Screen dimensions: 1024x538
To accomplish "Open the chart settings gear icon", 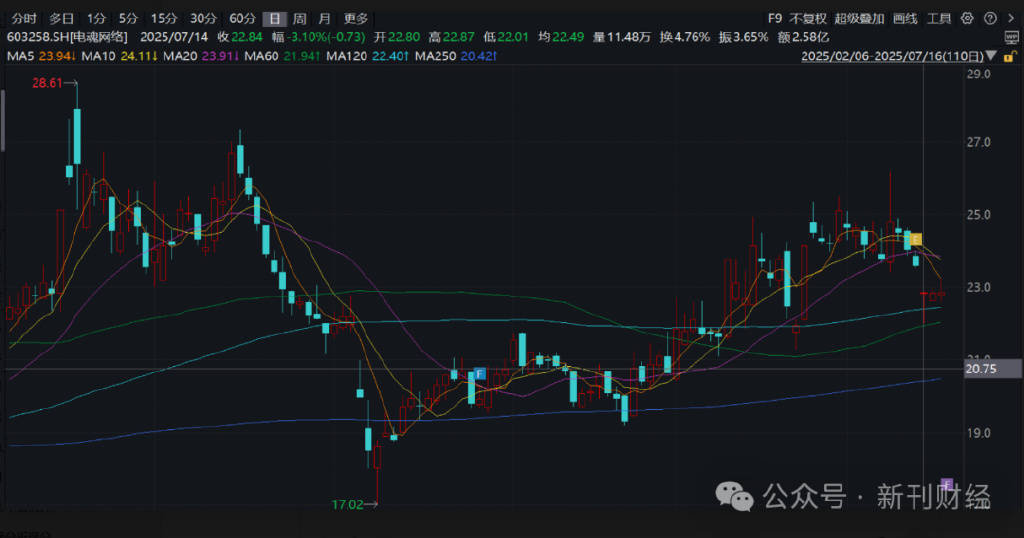I will (967, 18).
